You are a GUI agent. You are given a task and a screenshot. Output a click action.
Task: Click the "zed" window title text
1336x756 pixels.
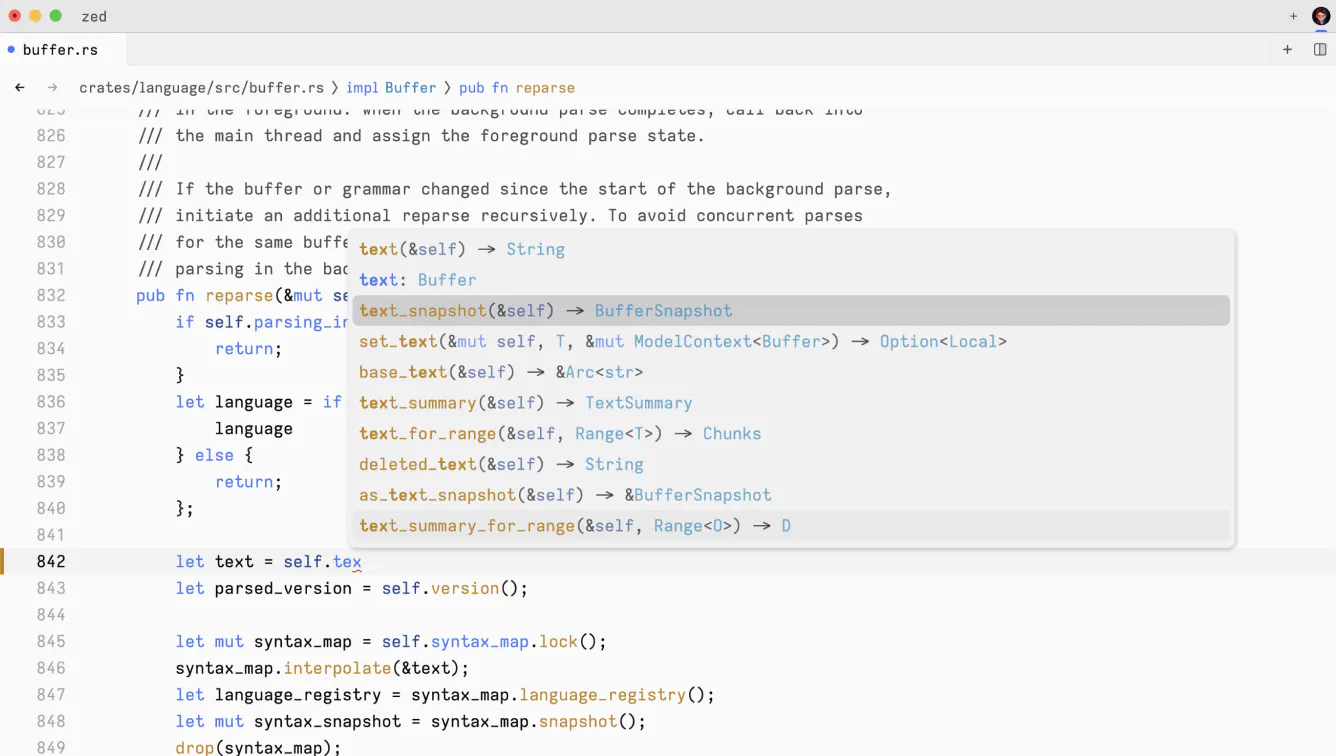point(94,16)
